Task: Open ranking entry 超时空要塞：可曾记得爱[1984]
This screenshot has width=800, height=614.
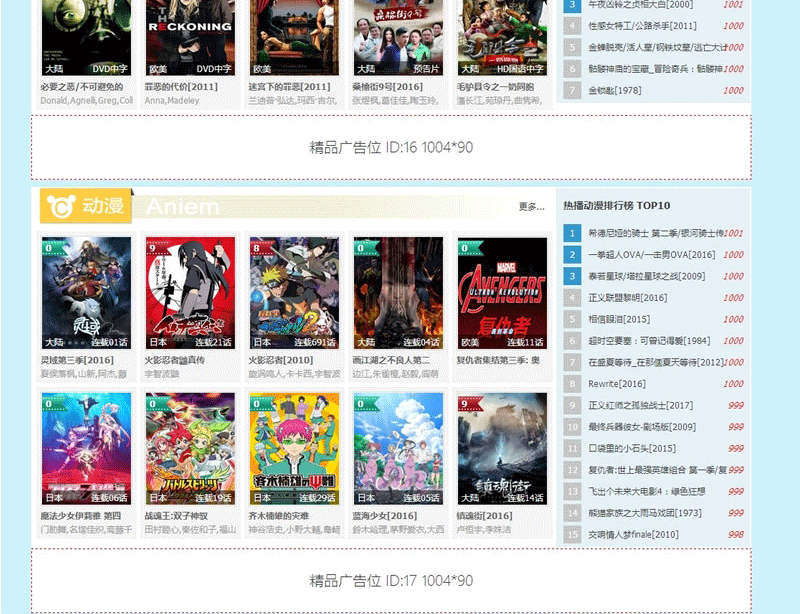Action: [x=649, y=340]
